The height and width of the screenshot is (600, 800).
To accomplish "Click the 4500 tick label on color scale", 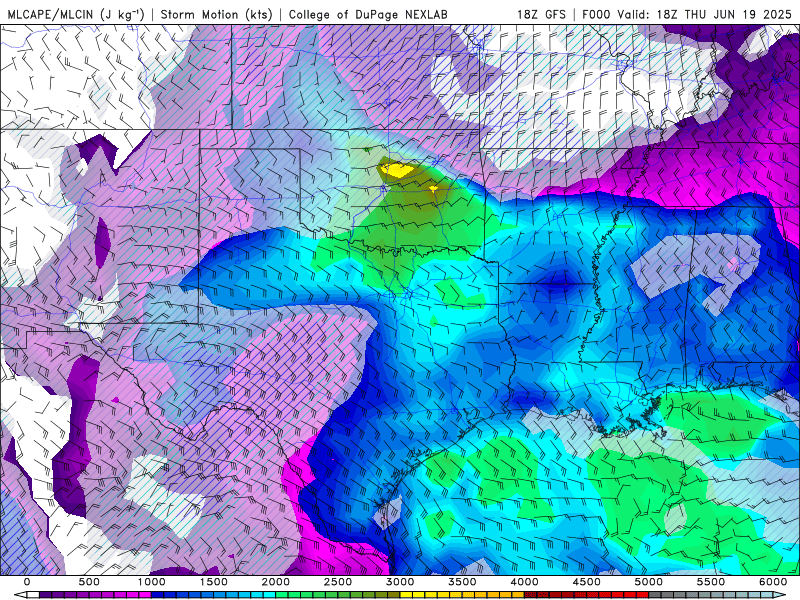I will pos(587,582).
